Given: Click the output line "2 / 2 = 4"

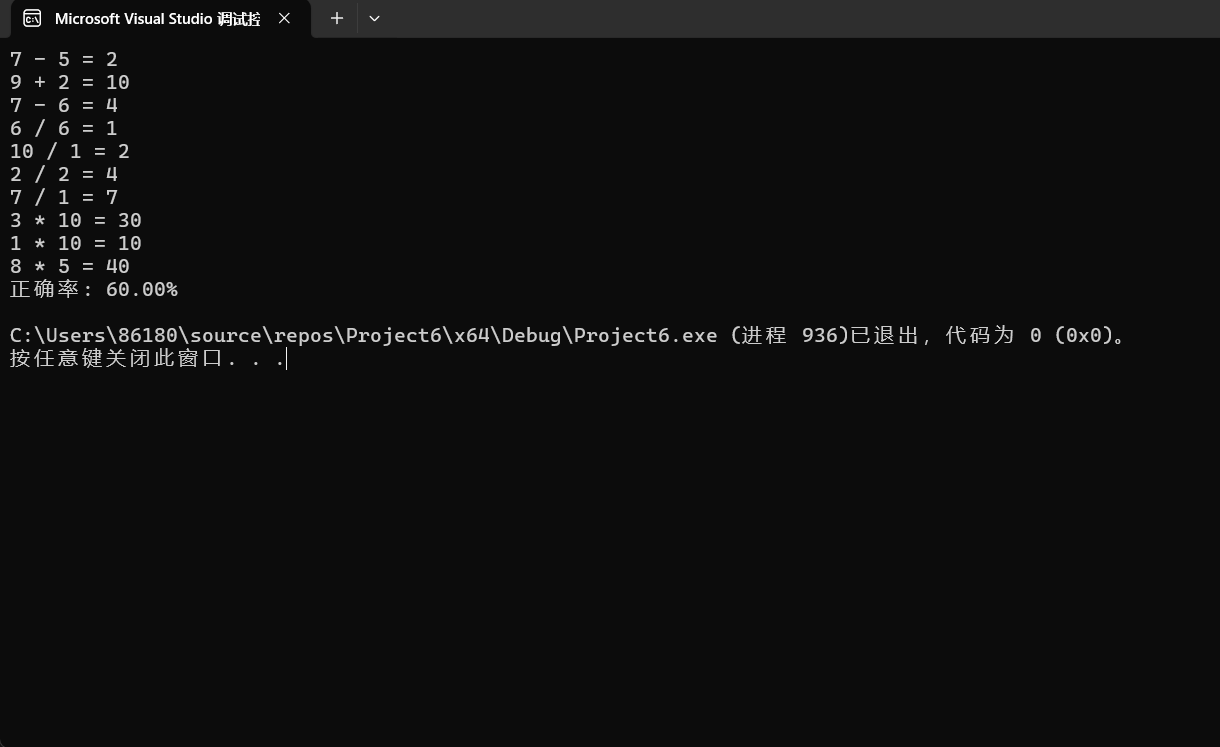Looking at the screenshot, I should [x=64, y=175].
